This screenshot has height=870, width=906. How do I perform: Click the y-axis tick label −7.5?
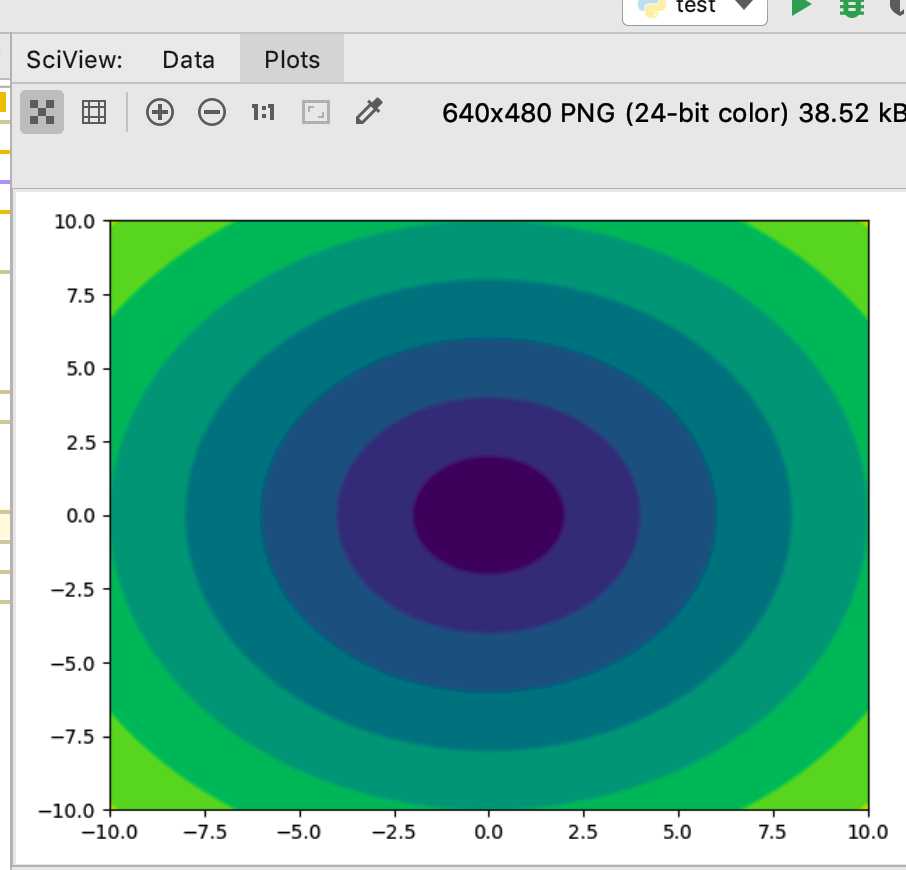pos(73,737)
